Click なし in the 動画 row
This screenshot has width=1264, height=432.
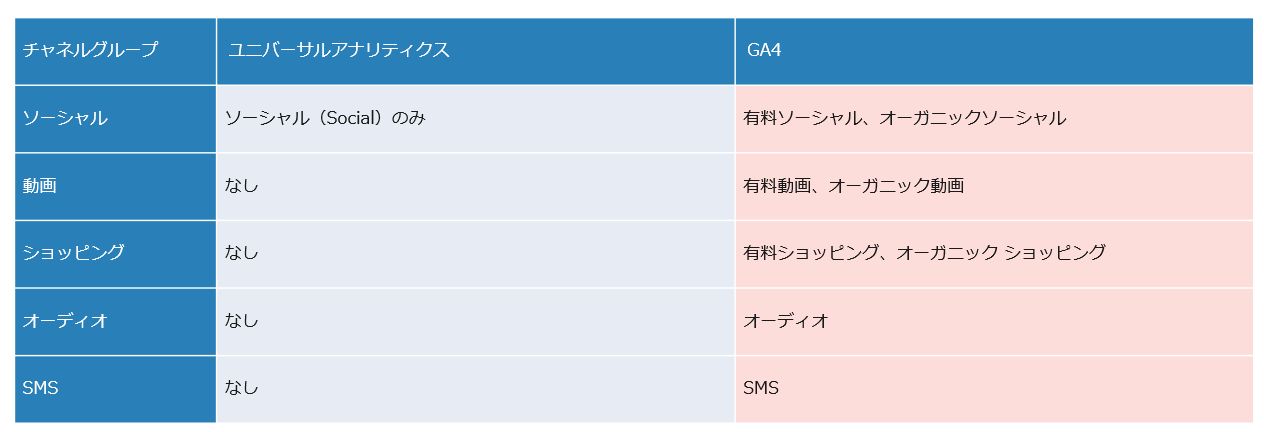[x=242, y=186]
